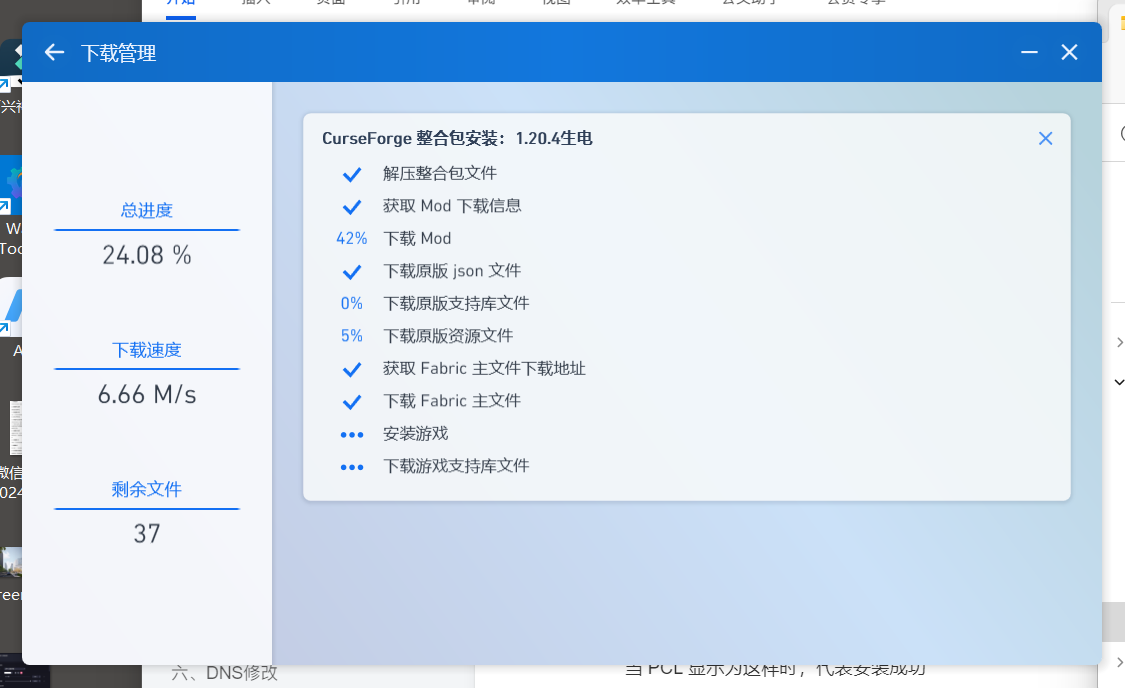Minimize the 下载管理 window
This screenshot has width=1125, height=688.
[1029, 52]
